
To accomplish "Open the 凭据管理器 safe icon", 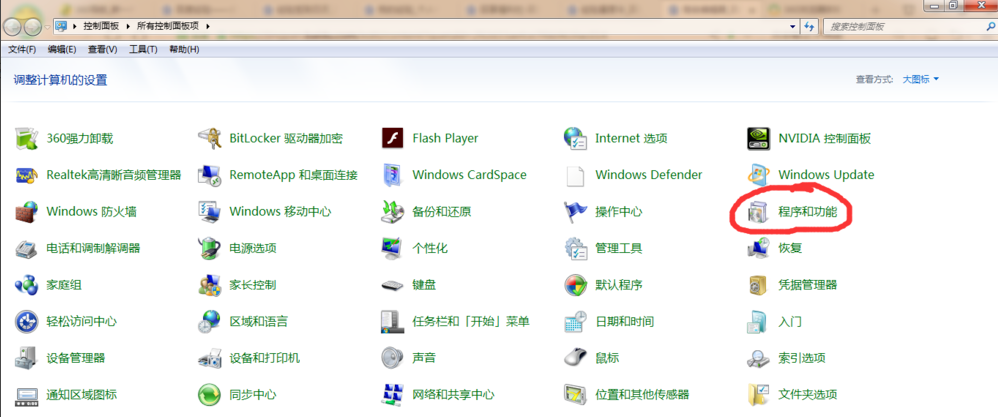I will (759, 285).
